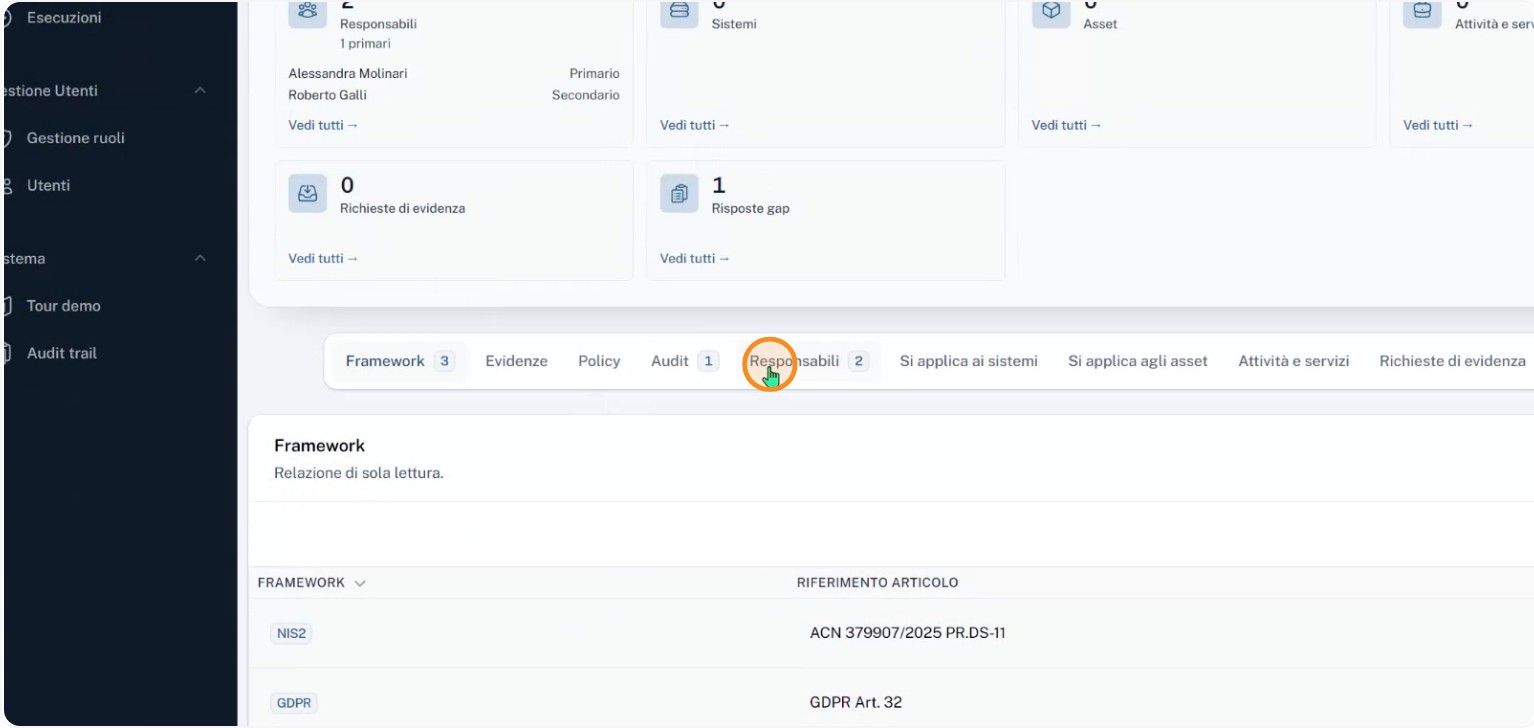Collapse the Gestione Utenti sidebar section
The height and width of the screenshot is (728, 1534).
point(200,91)
